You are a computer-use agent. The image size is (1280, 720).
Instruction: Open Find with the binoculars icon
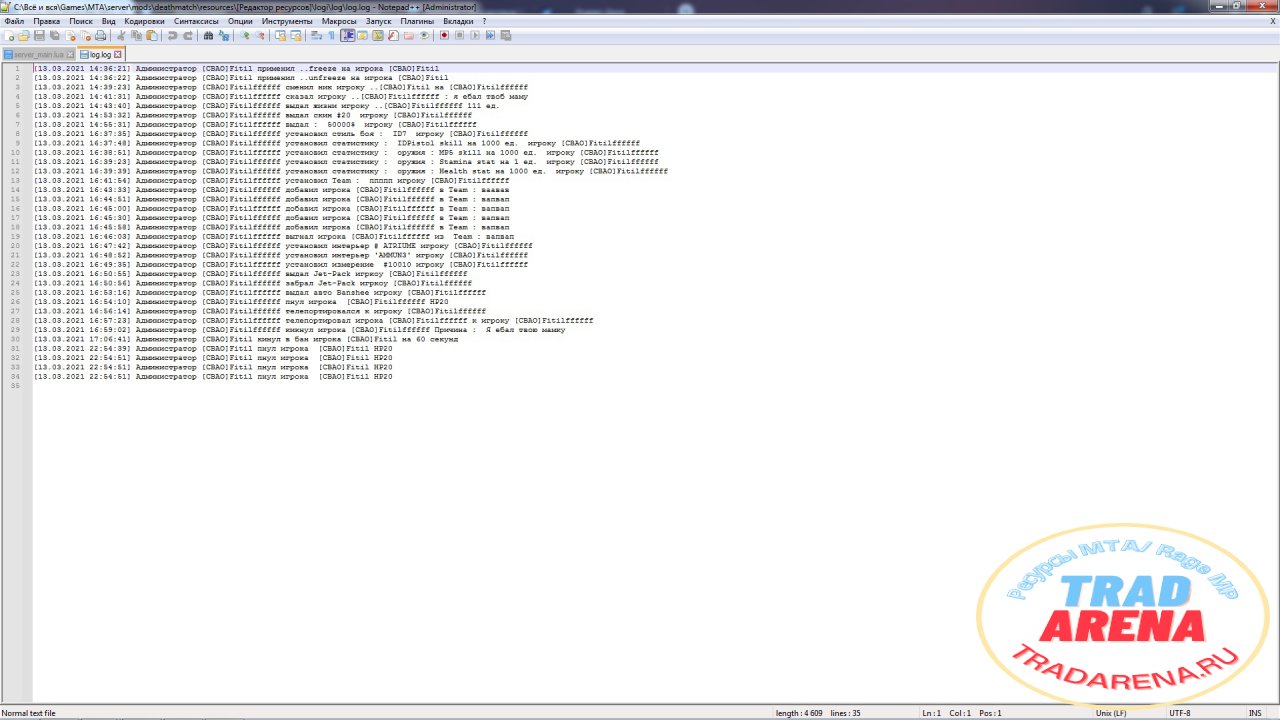[208, 35]
